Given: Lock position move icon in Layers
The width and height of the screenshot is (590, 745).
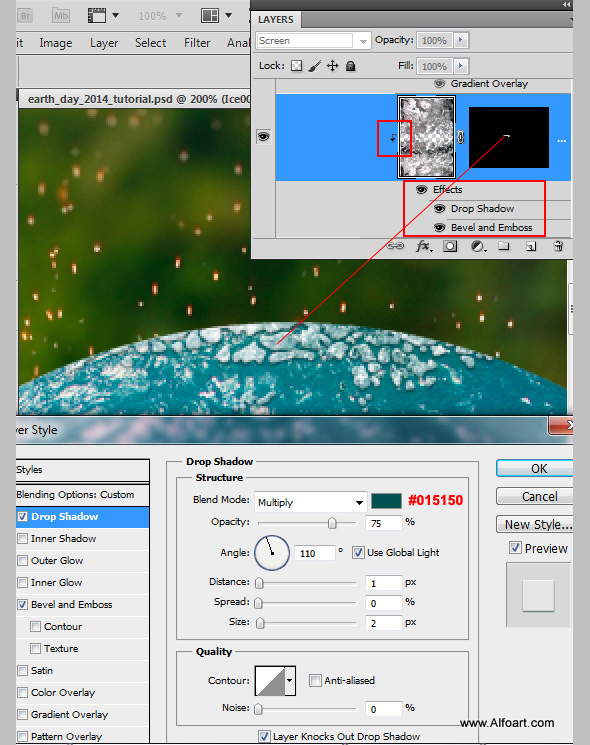Looking at the screenshot, I should tap(333, 66).
